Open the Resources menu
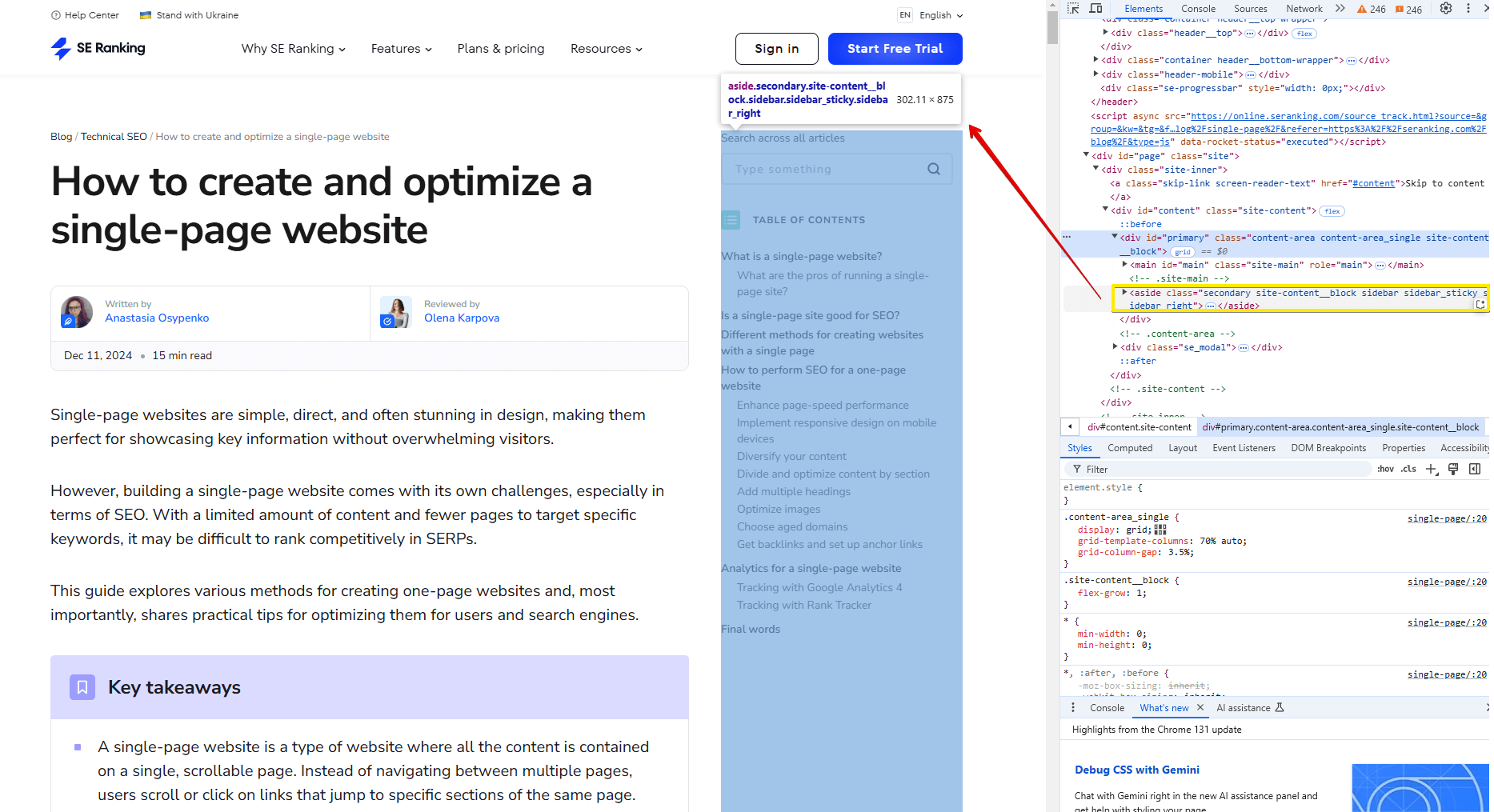 607,49
